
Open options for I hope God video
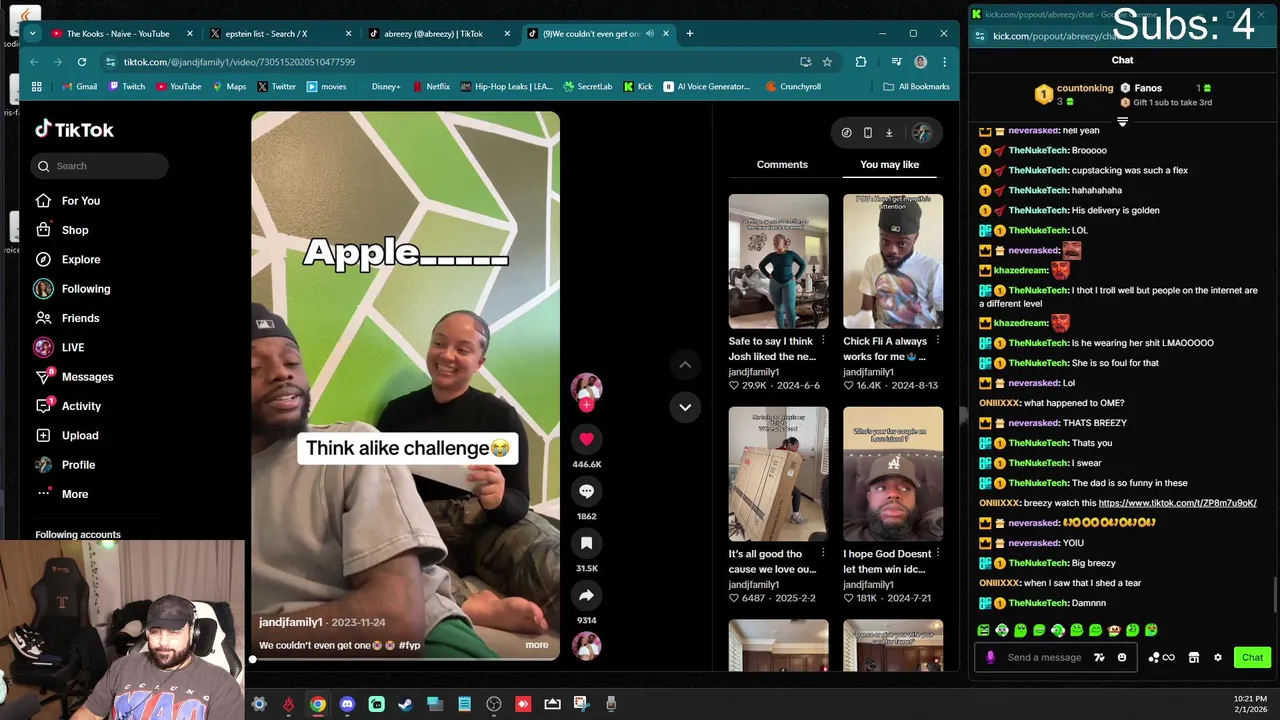click(x=937, y=553)
